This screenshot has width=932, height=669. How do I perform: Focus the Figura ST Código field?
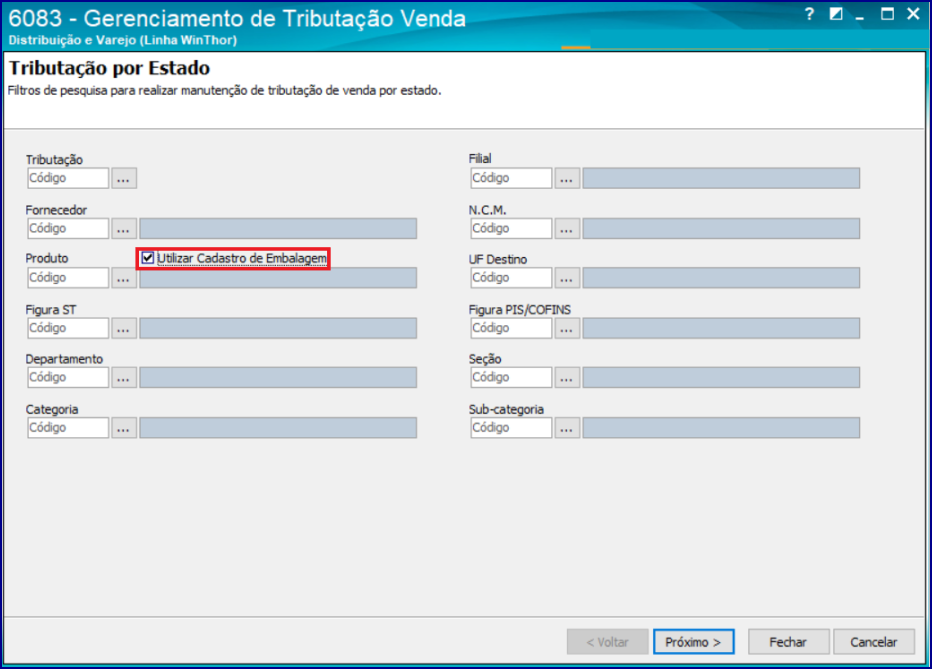coord(68,328)
